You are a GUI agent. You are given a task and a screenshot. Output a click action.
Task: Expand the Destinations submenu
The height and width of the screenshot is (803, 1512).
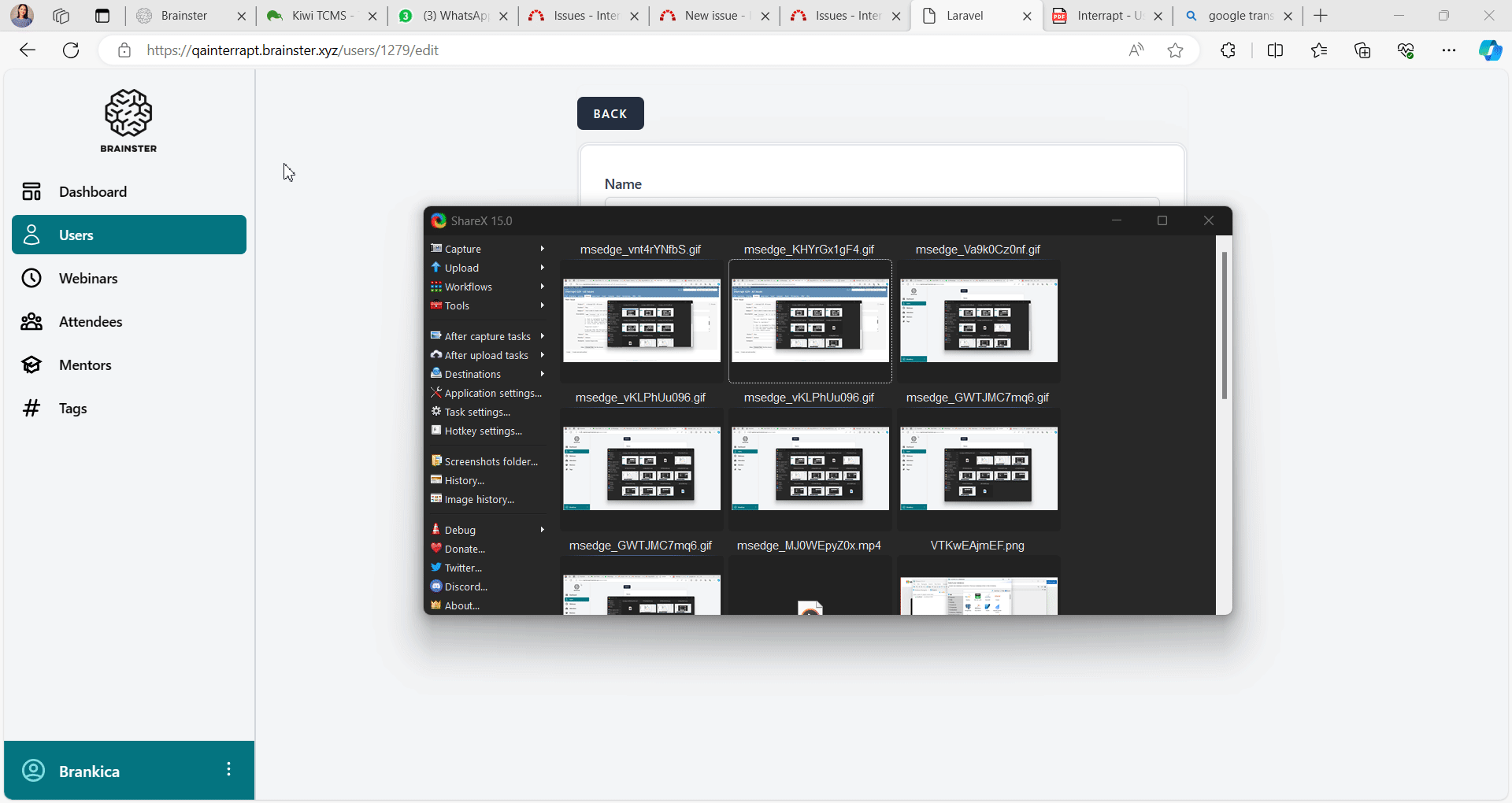pos(472,374)
